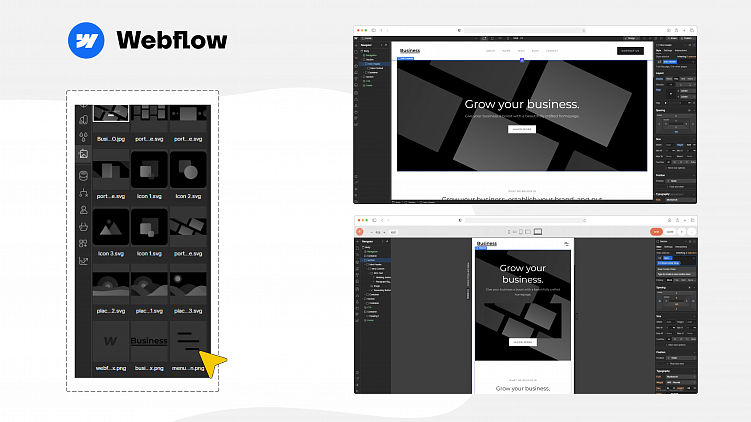Screen dimensions: 751x422
Task: Open Settings tab in top window panel
Action: point(668,50)
